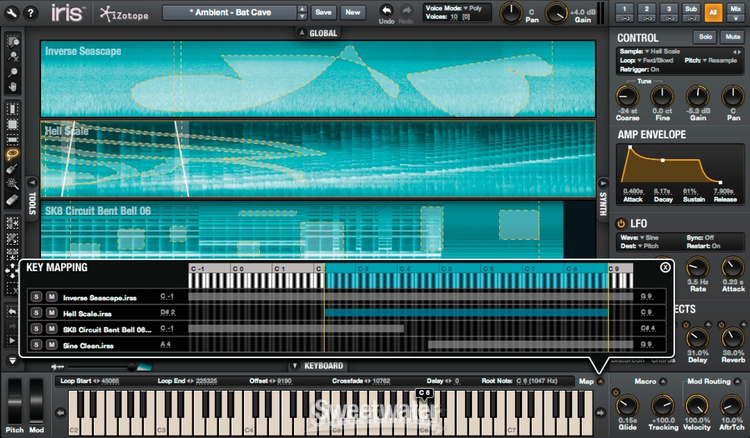Click the clear selection icon
This screenshot has height=438, width=750.
click(12, 287)
